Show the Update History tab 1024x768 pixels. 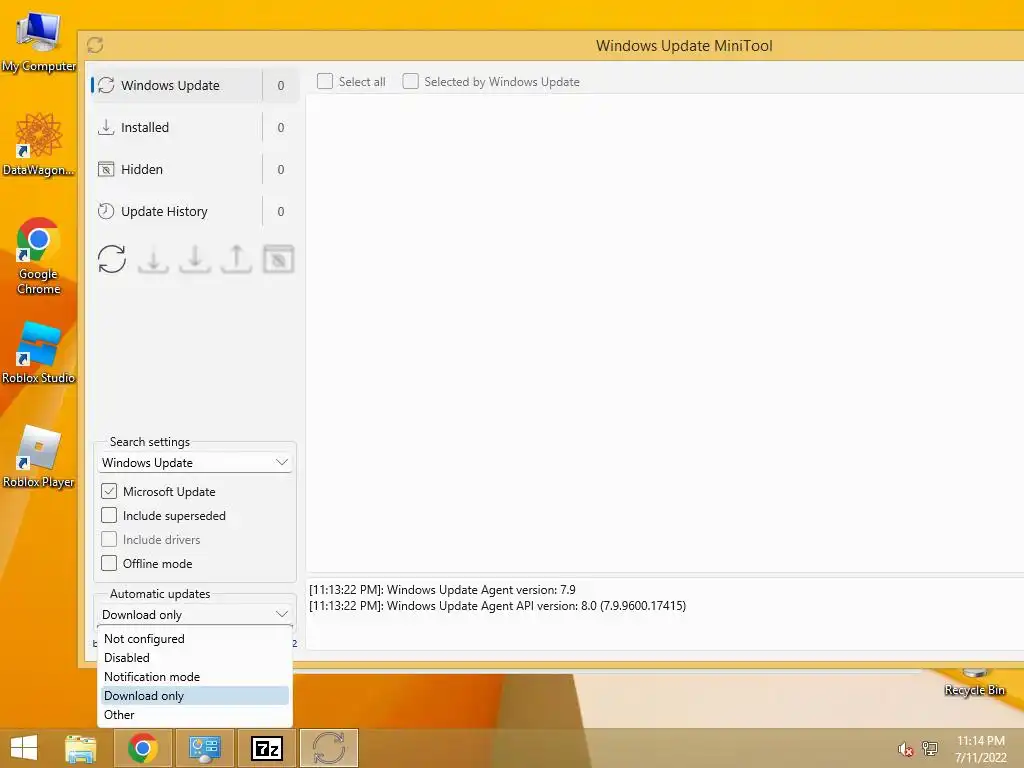(x=195, y=211)
